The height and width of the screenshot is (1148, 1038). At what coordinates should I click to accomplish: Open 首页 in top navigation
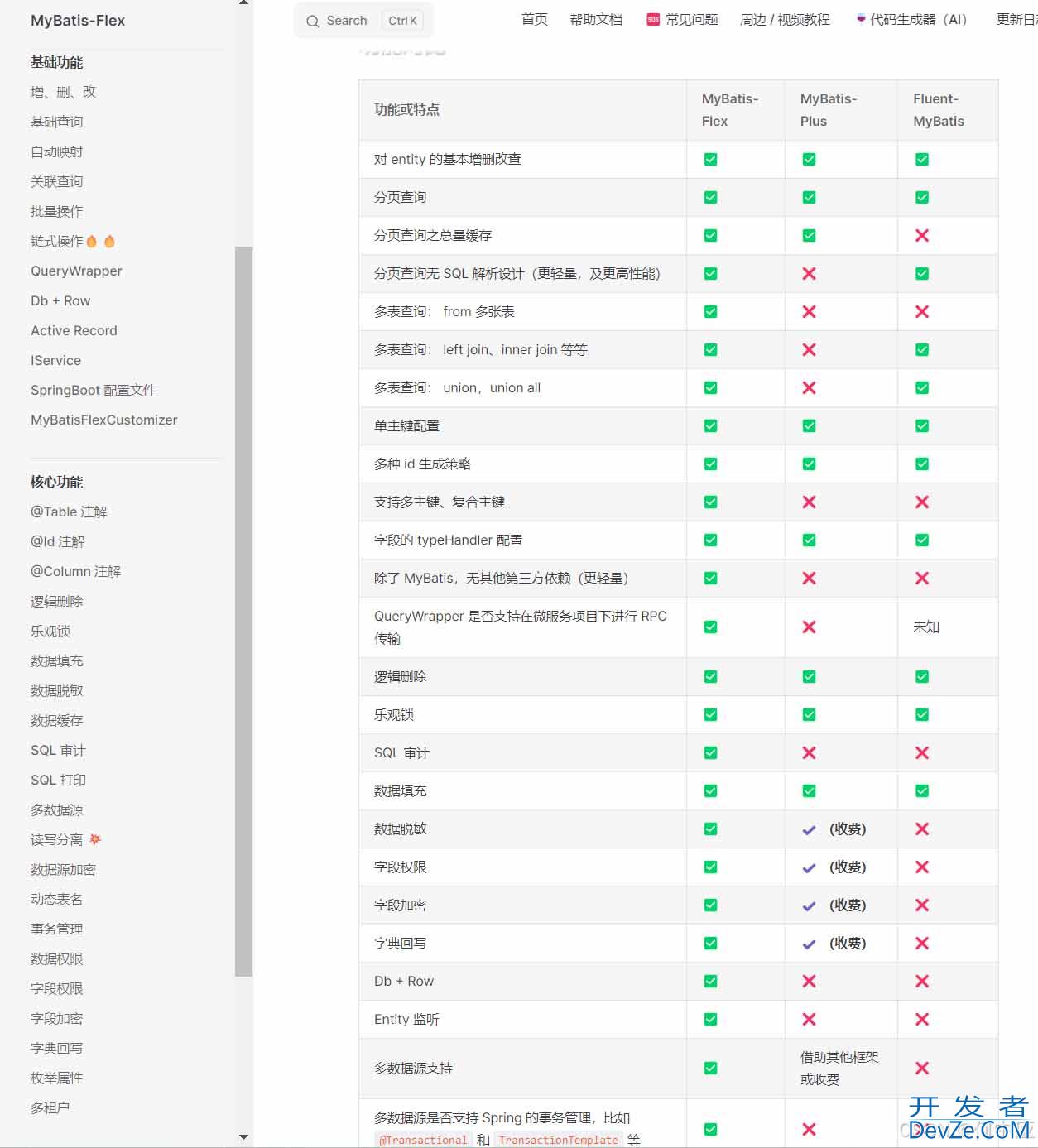(x=534, y=19)
